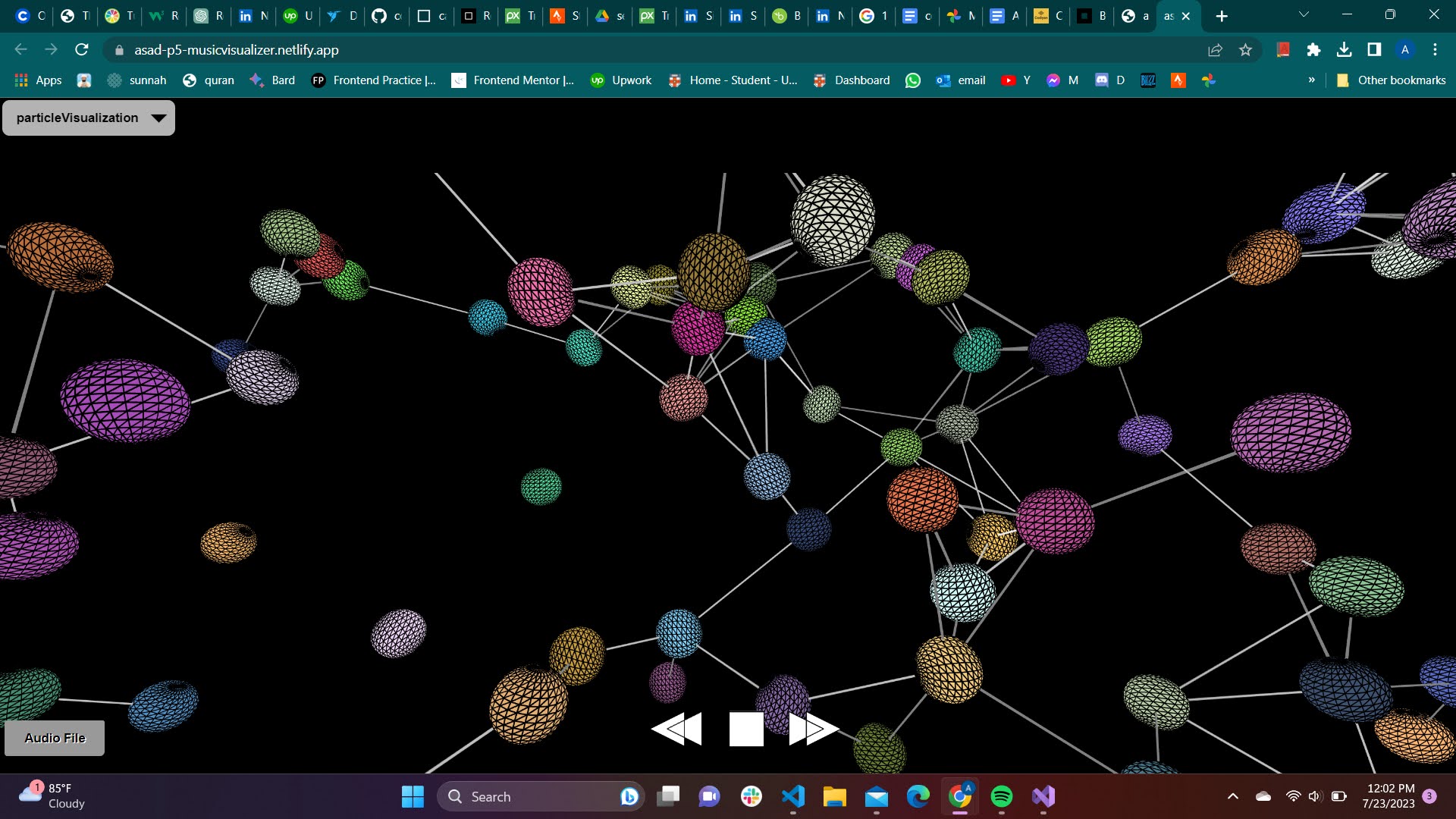
Task: Show more bookmarks chevron
Action: point(1311,80)
